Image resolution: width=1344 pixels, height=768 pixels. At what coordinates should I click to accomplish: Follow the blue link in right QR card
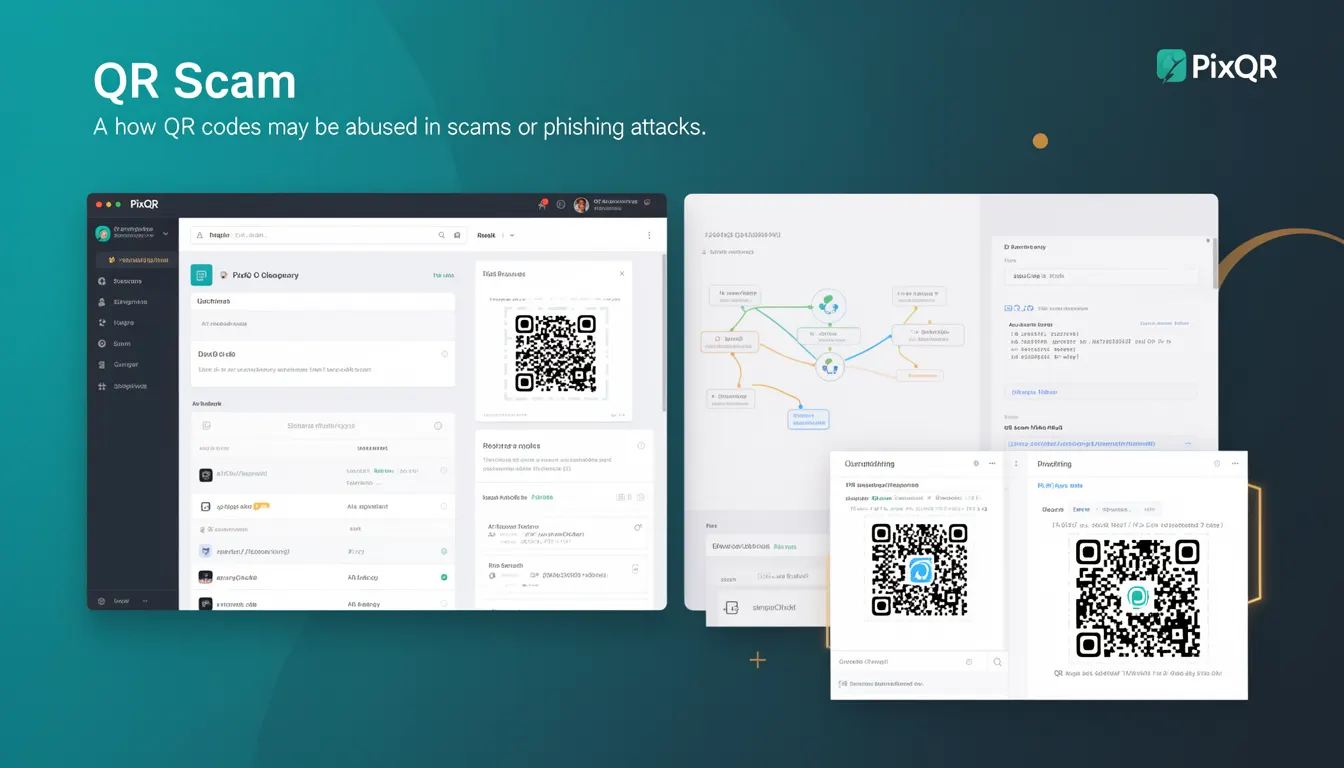[x=1060, y=485]
